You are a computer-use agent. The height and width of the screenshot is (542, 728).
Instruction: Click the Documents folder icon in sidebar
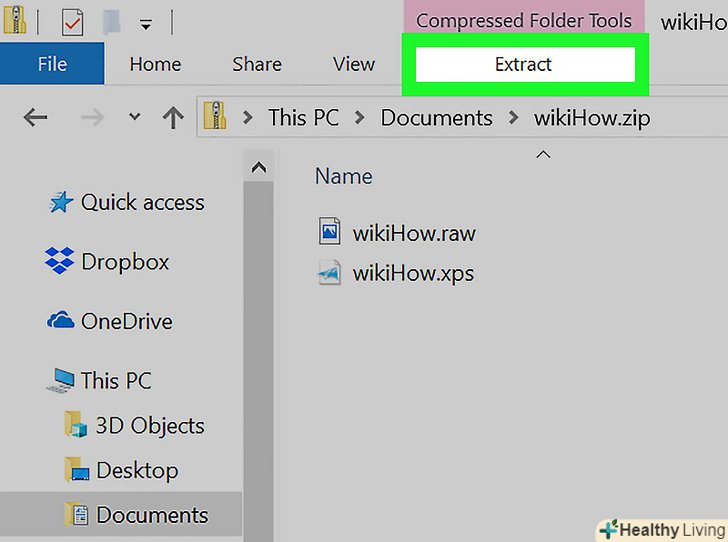[x=77, y=514]
